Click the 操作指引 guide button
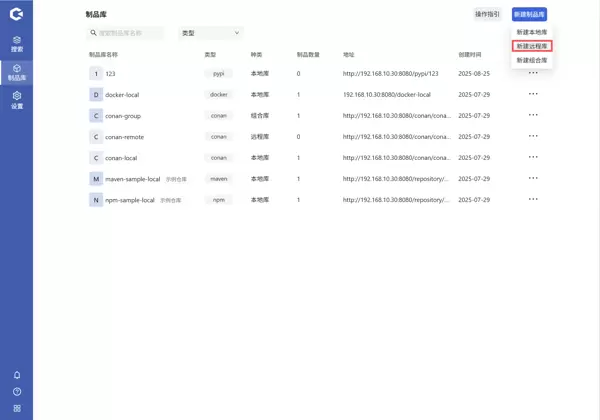Viewport: 600px width, 420px height. pyautogui.click(x=487, y=14)
